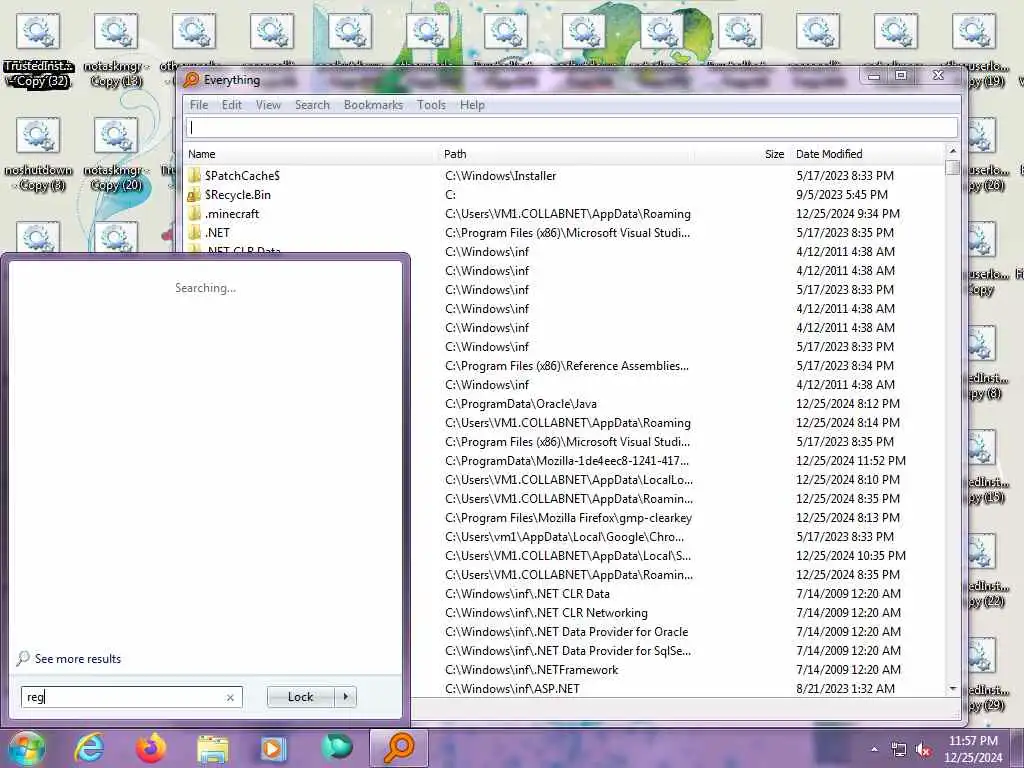Screen dimensions: 1024x768
Task: Click the vertical scrollbar thumb in the results list
Action: point(952,168)
